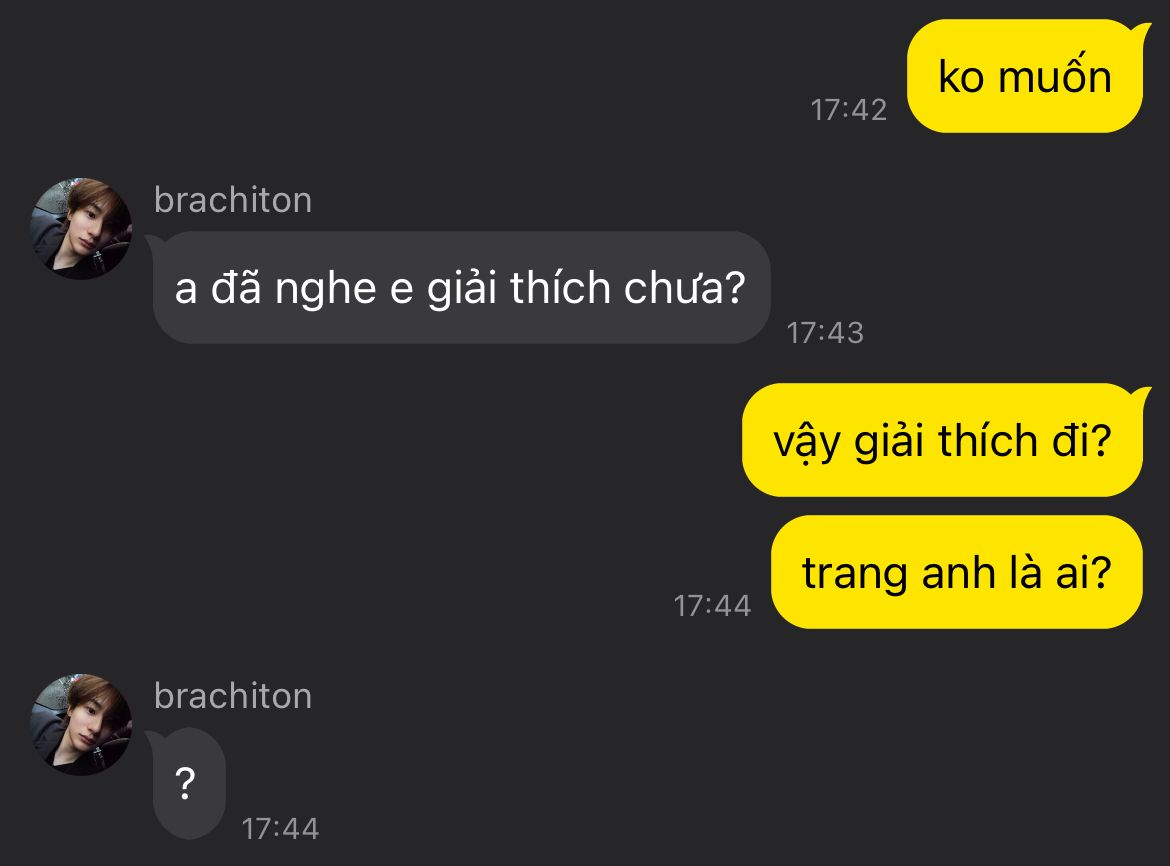The height and width of the screenshot is (866, 1170).
Task: Tap brachiton's profile picture above the "?" message
Action: click(81, 725)
